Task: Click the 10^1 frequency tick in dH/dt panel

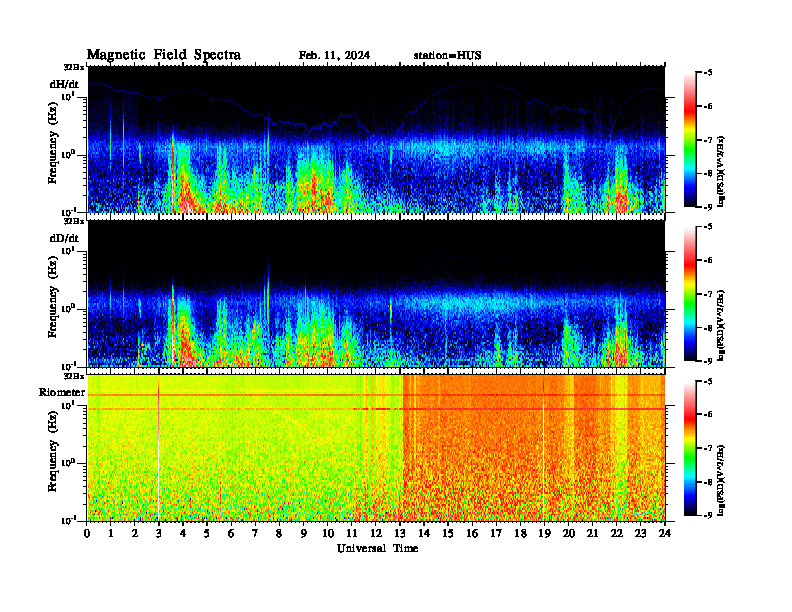Action: click(69, 97)
